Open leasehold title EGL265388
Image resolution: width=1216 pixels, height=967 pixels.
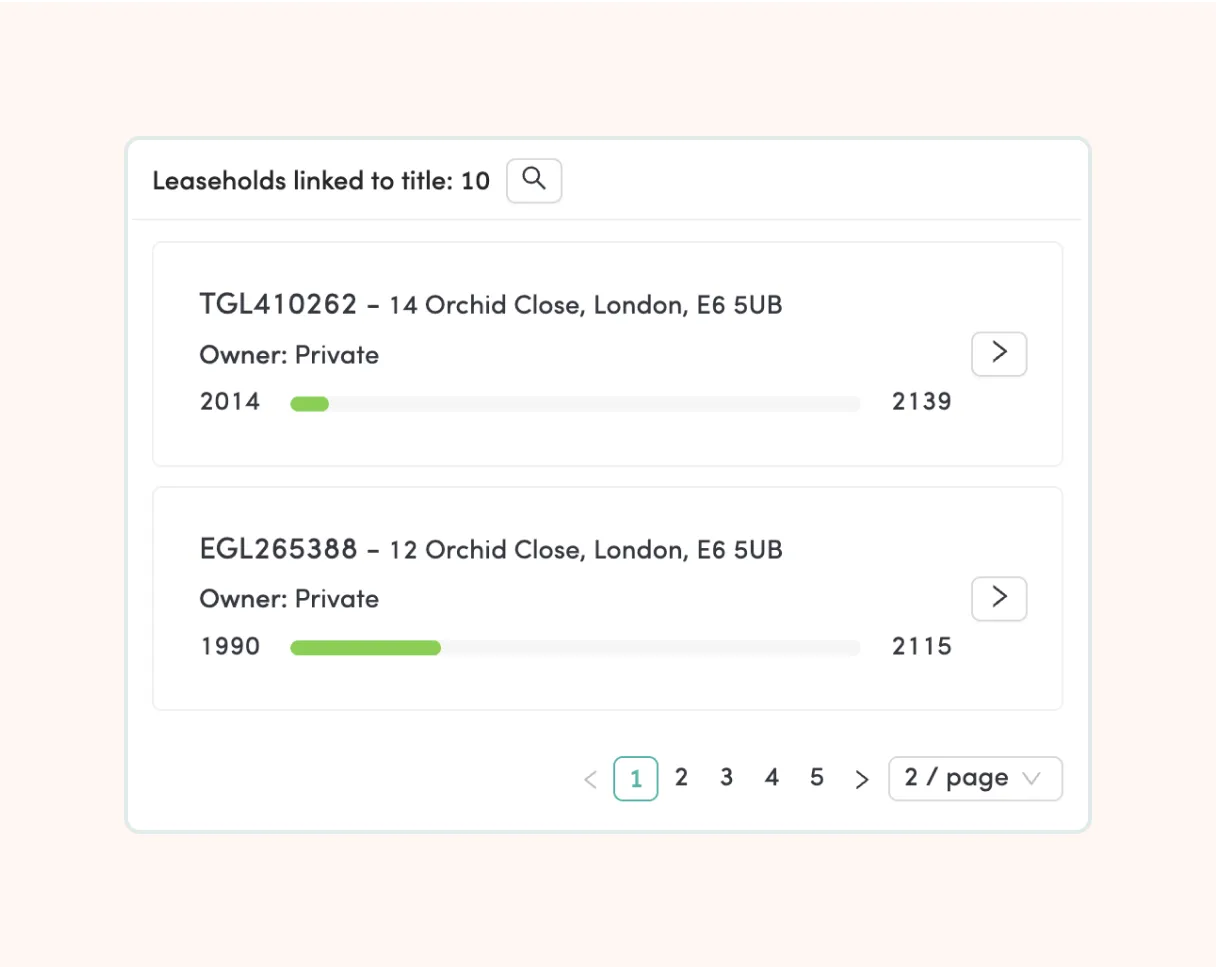pos(278,549)
